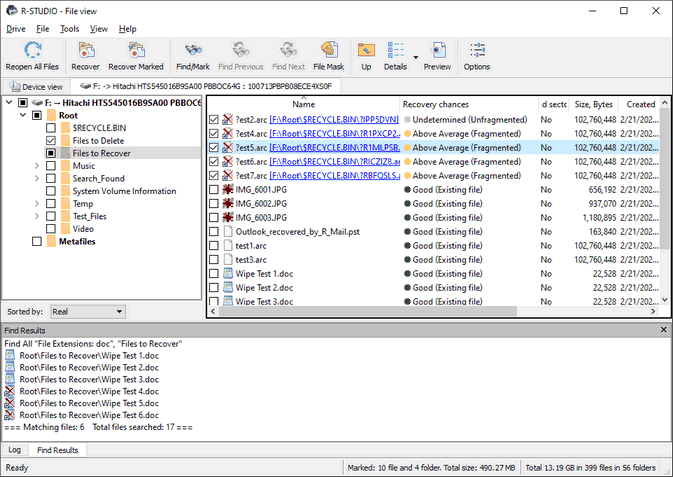
Task: Open the Help menu
Action: click(x=127, y=29)
